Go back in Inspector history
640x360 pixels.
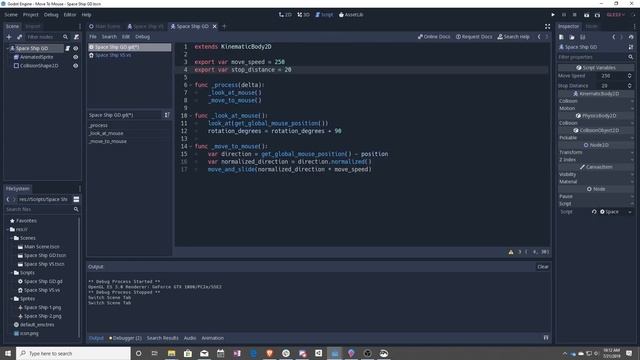click(613, 37)
